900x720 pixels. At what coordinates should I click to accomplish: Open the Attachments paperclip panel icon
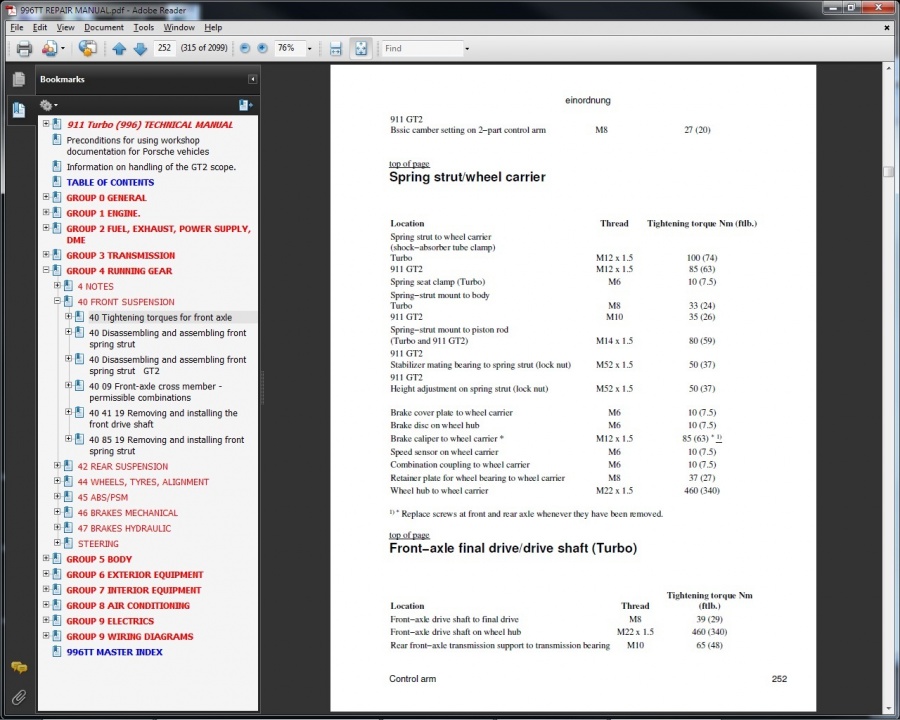tap(19, 697)
